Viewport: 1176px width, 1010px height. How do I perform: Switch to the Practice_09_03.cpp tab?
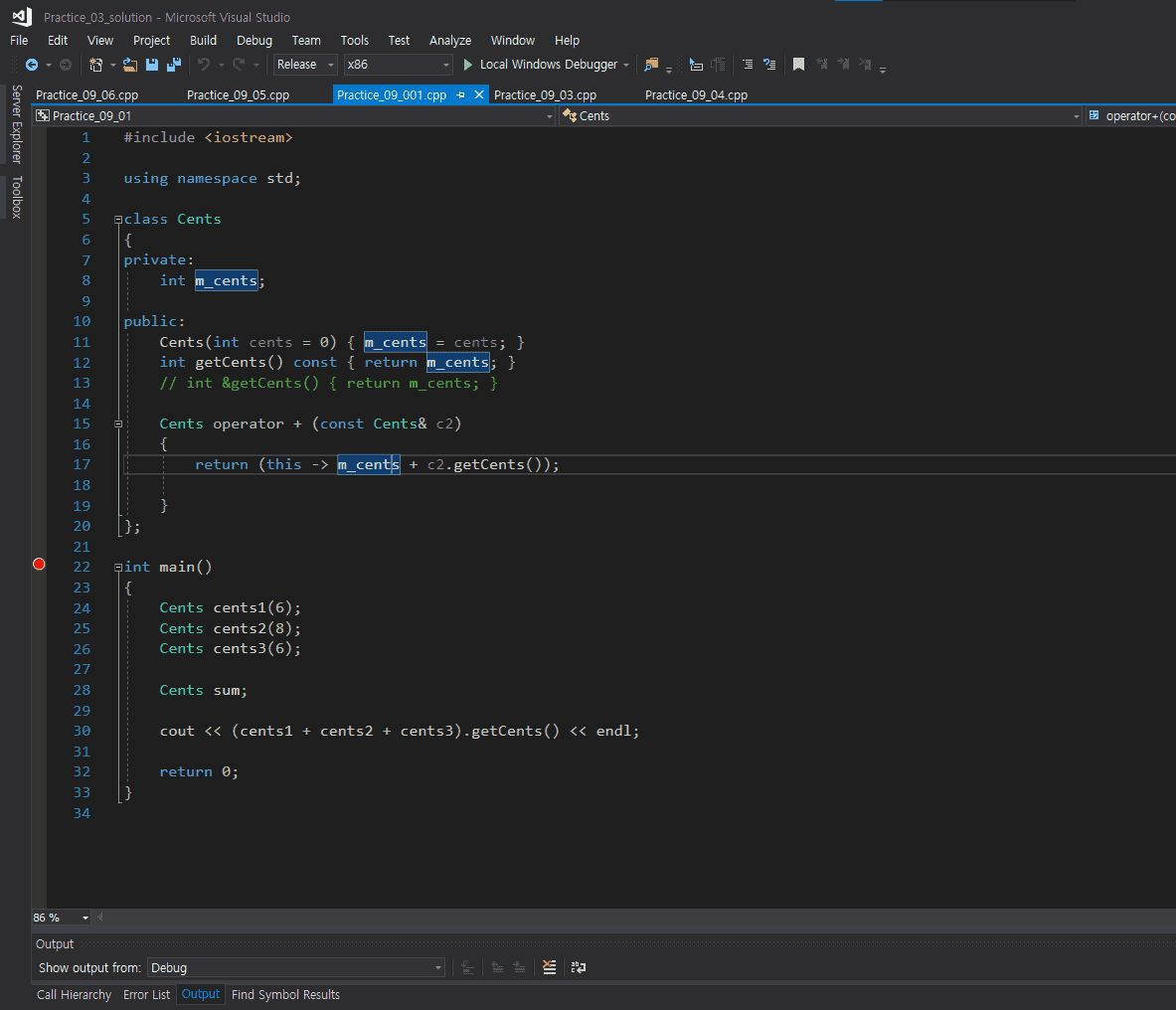[545, 95]
